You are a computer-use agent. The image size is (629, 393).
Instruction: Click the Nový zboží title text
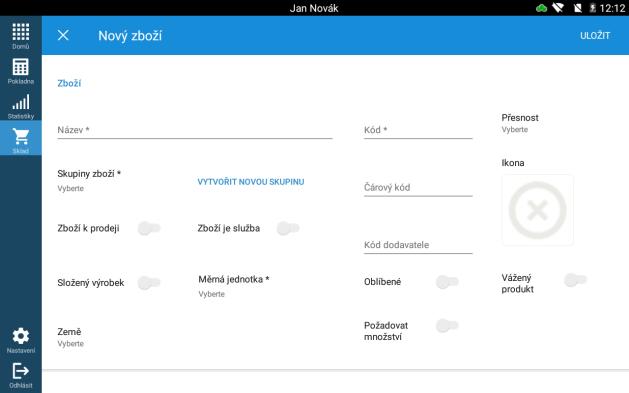(130, 36)
